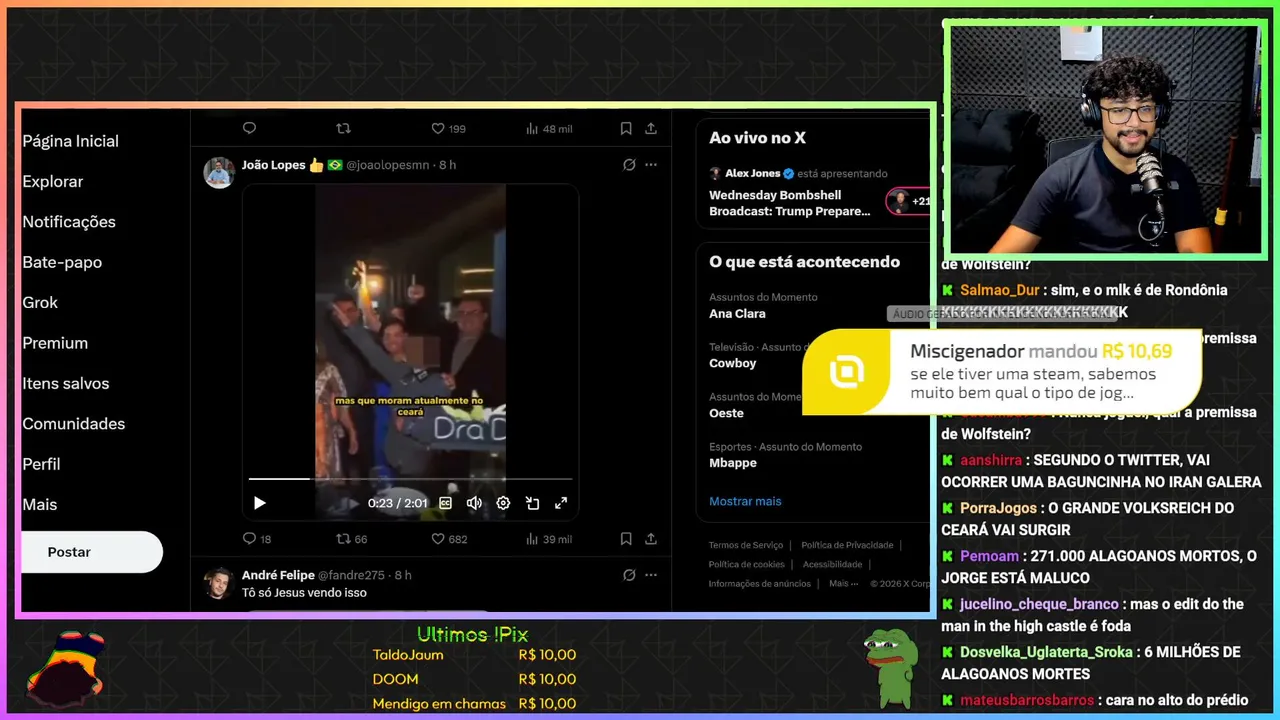This screenshot has width=1280, height=720.
Task: Seek along the video progress bar
Action: coord(410,479)
